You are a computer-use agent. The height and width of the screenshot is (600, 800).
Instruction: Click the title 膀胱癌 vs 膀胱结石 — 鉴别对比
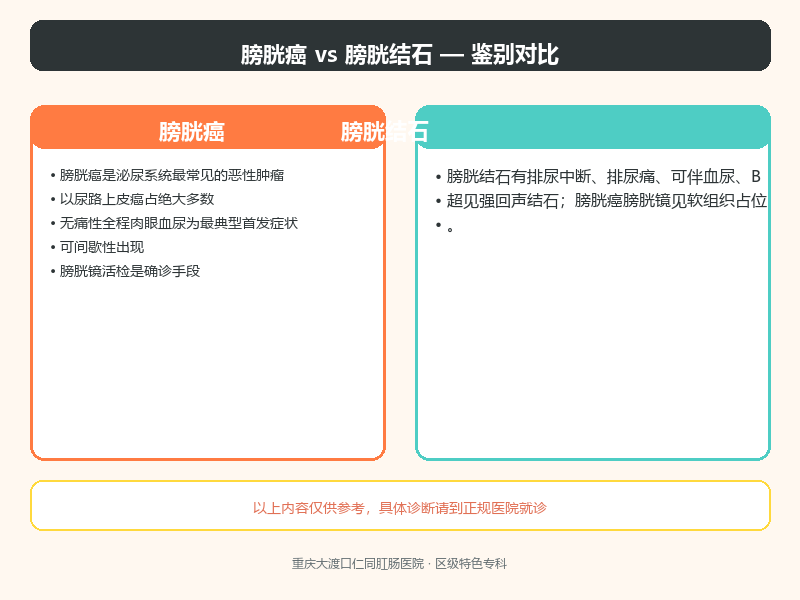(399, 55)
